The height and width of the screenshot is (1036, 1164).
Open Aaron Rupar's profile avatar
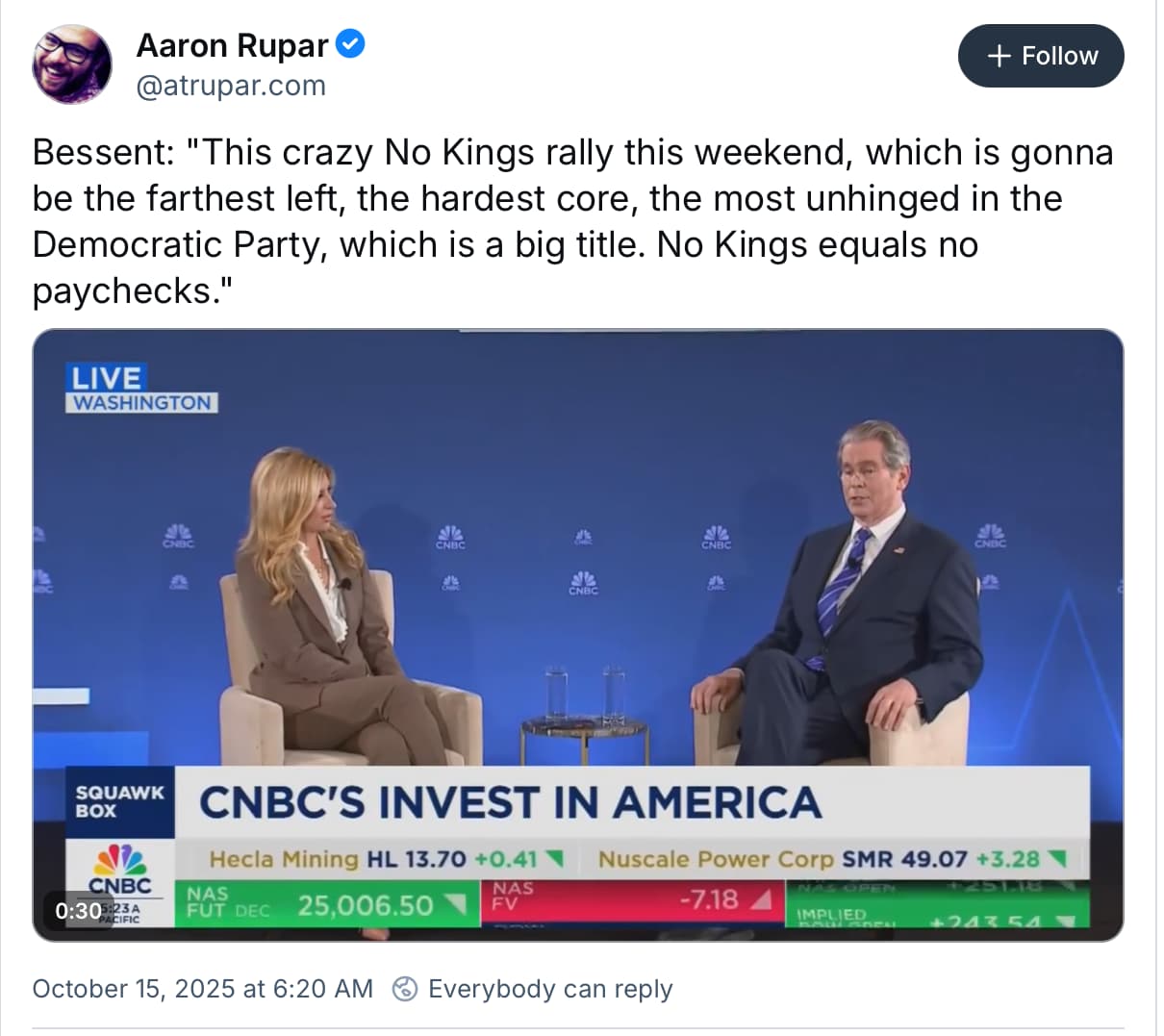click(71, 64)
